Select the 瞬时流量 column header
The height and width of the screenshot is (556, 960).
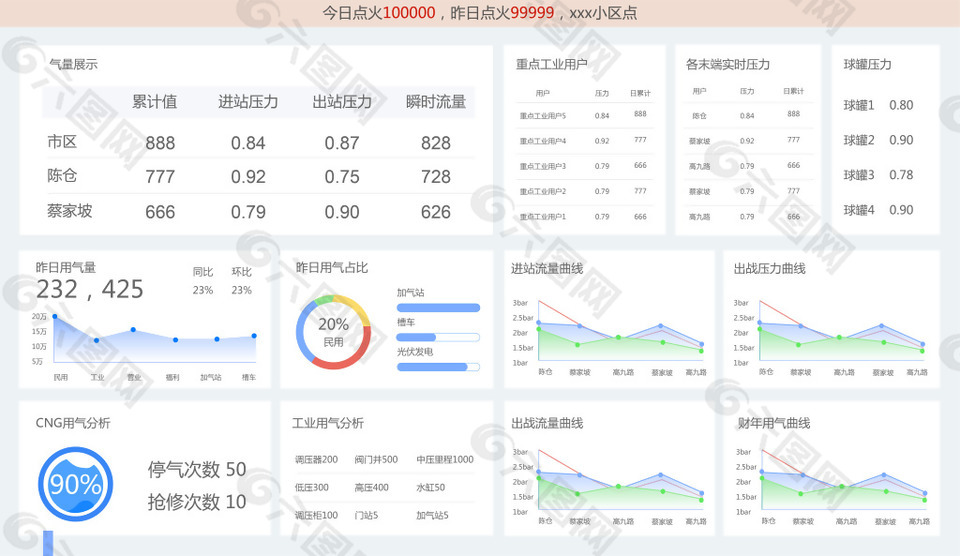click(x=435, y=102)
